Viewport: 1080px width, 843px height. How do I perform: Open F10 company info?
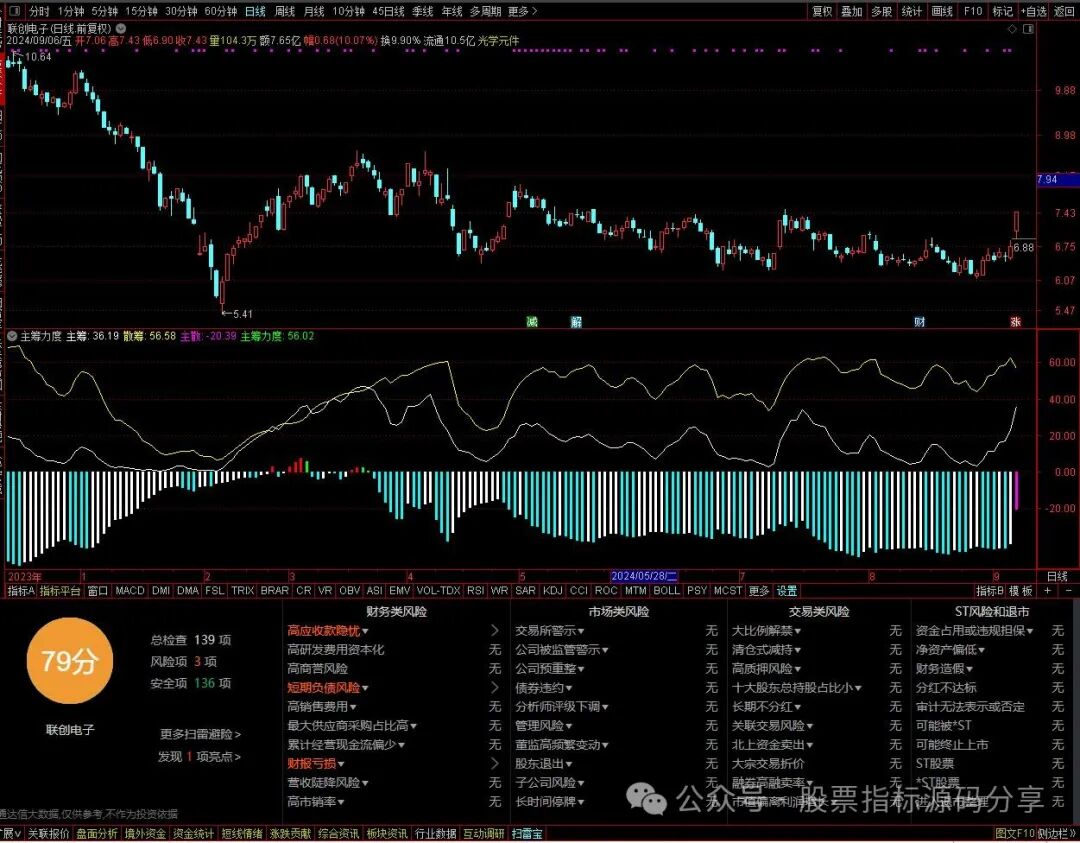coord(973,11)
